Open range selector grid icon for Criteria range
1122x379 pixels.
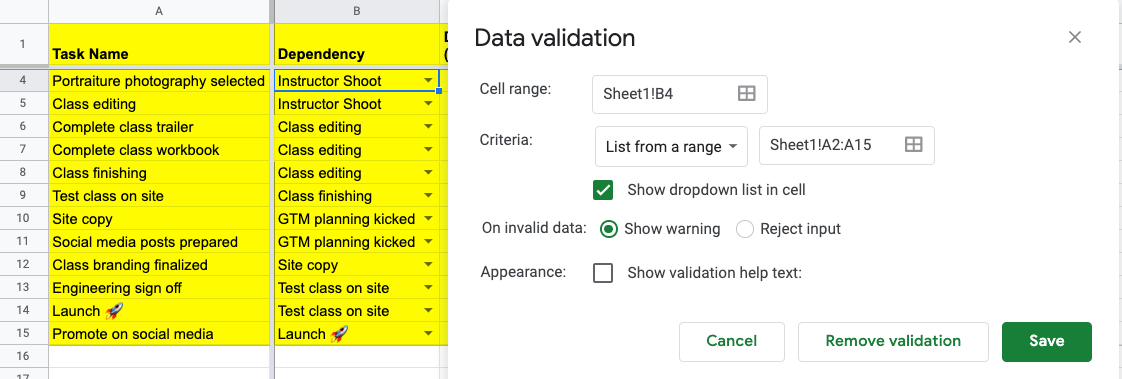pos(913,144)
